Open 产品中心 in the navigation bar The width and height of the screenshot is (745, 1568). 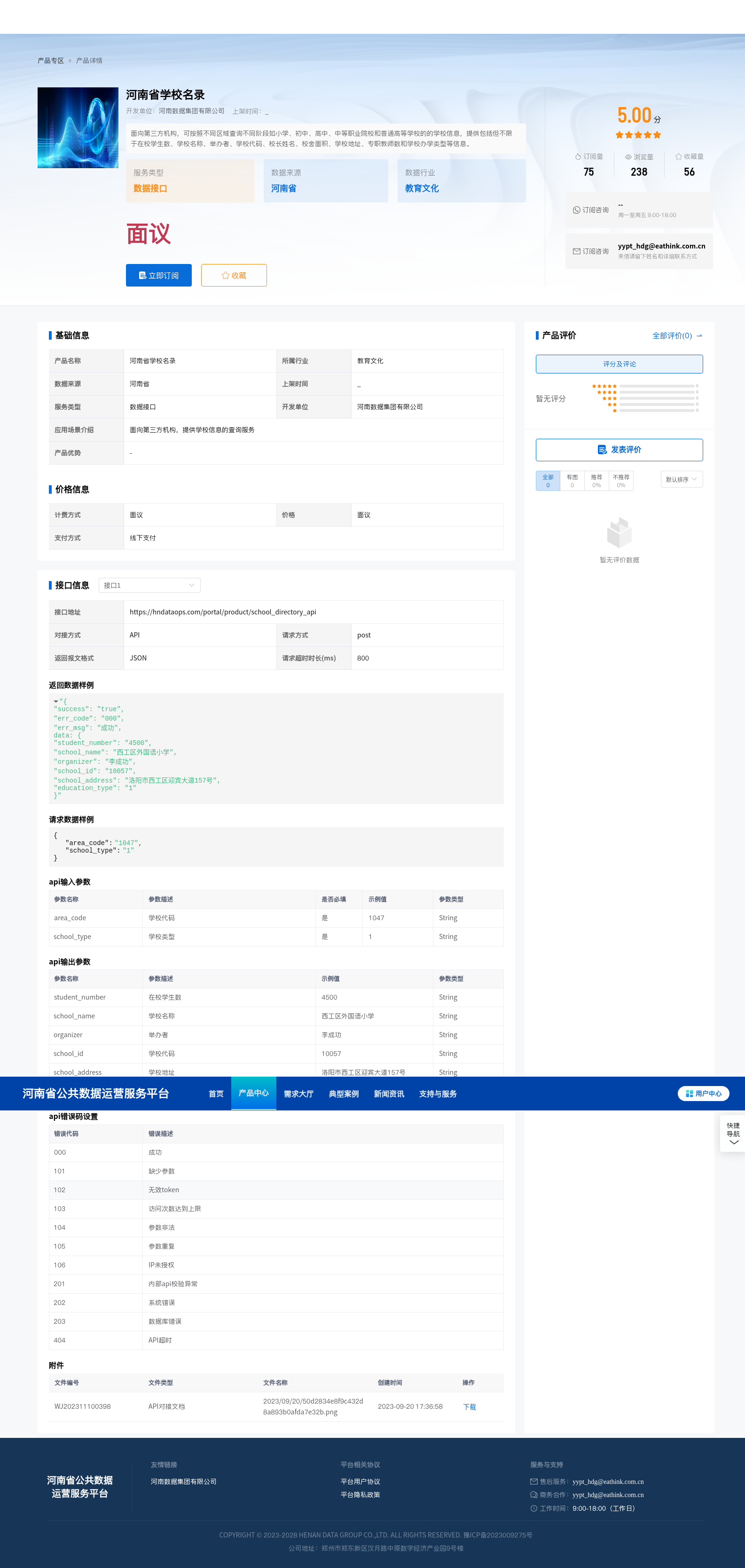tap(253, 1093)
